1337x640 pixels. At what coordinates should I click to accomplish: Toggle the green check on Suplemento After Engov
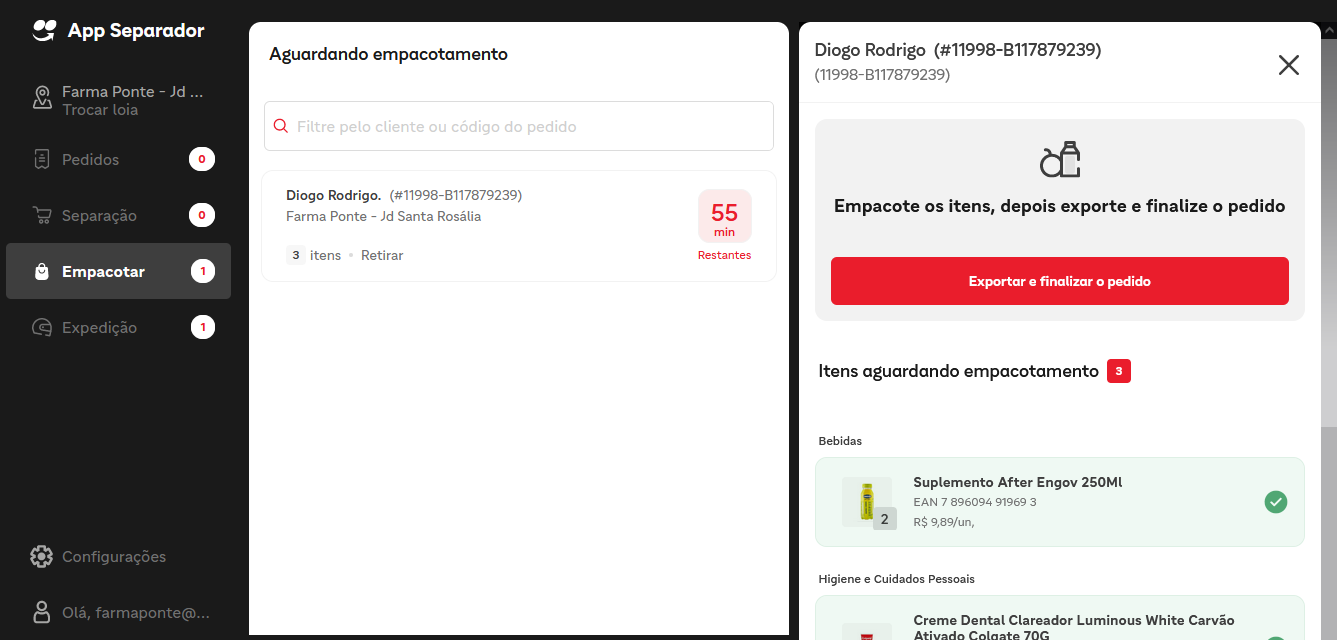click(1275, 502)
